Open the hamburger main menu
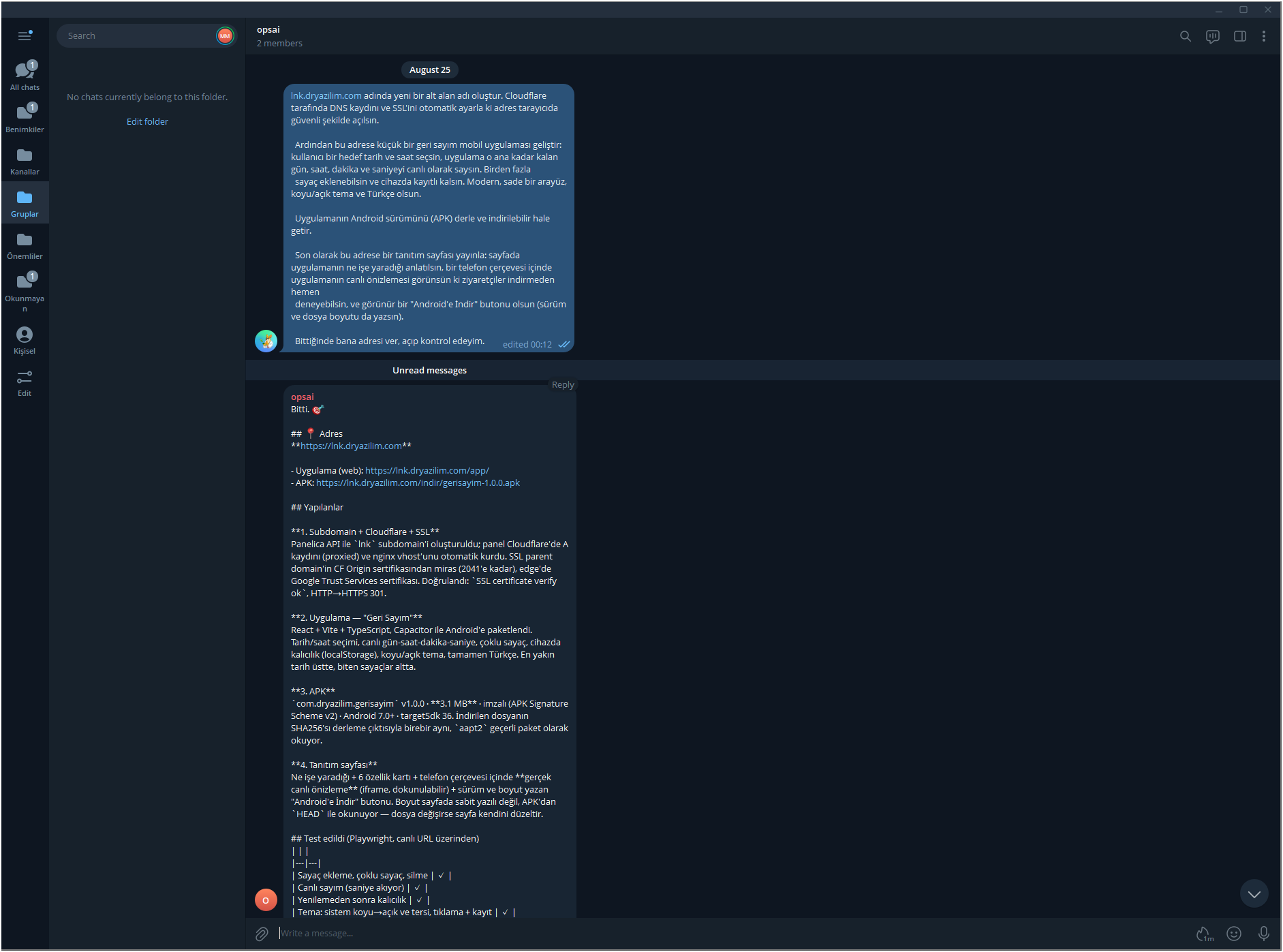This screenshot has height=952, width=1283. pyautogui.click(x=25, y=35)
